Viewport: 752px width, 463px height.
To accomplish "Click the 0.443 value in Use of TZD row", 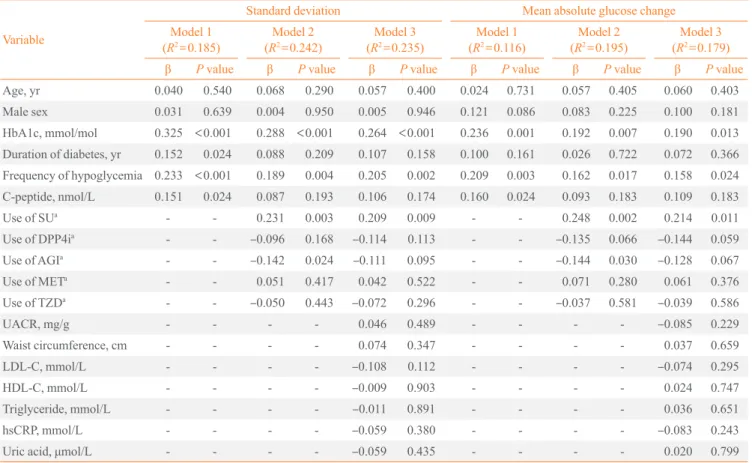I will coord(319,303).
